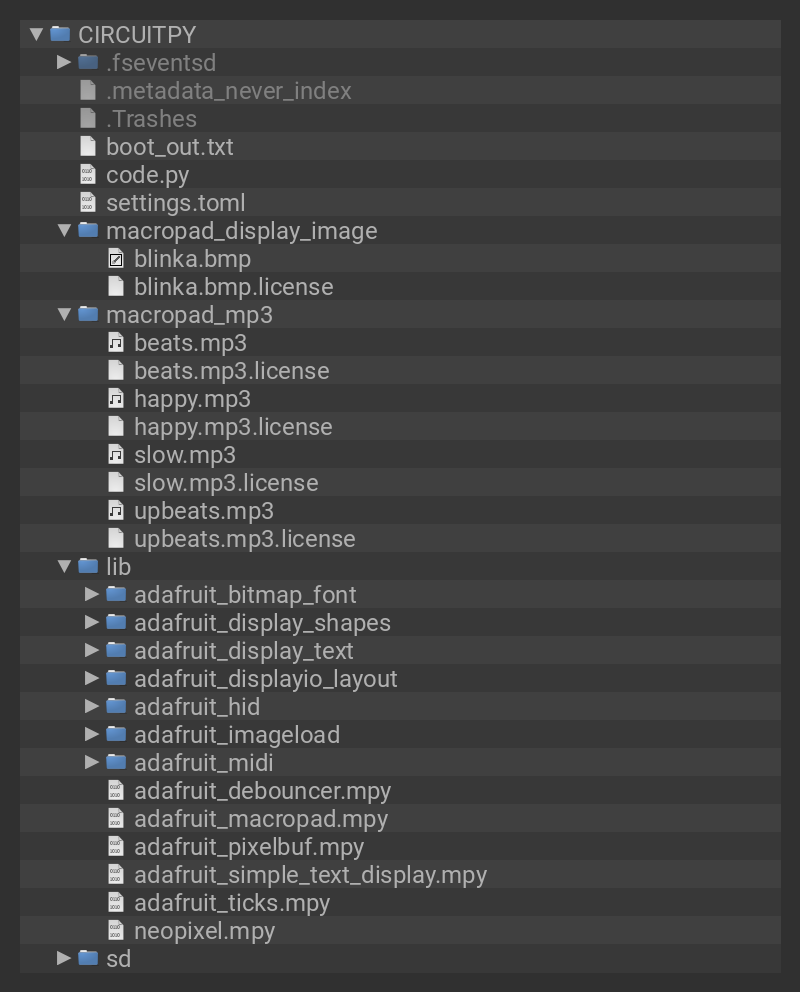
Task: Select boot_out.txt file
Action: coord(169,147)
